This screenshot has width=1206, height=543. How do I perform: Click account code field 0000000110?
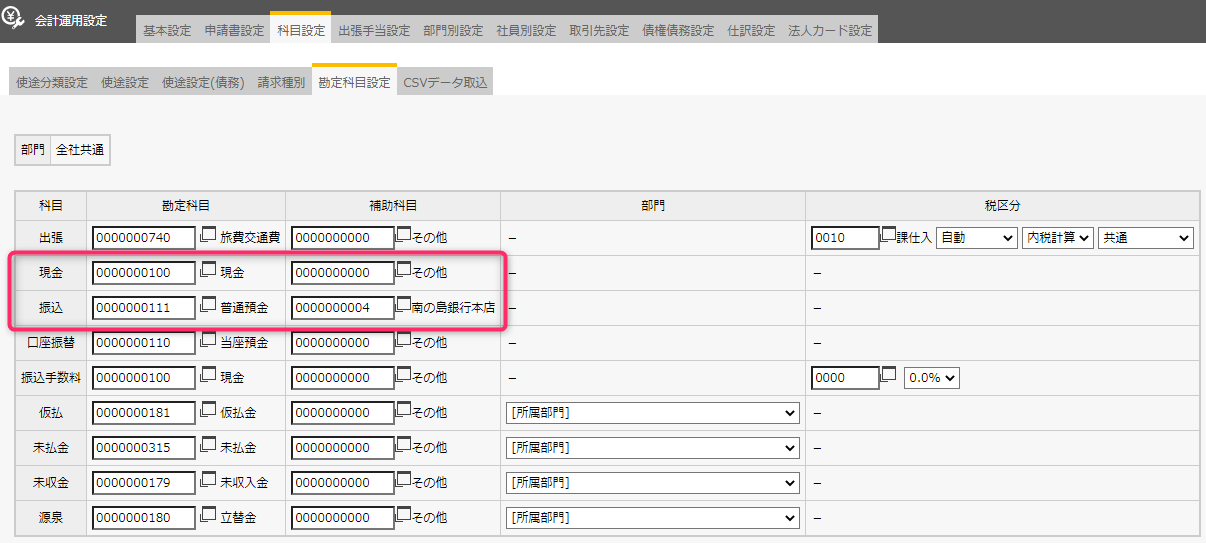click(144, 343)
